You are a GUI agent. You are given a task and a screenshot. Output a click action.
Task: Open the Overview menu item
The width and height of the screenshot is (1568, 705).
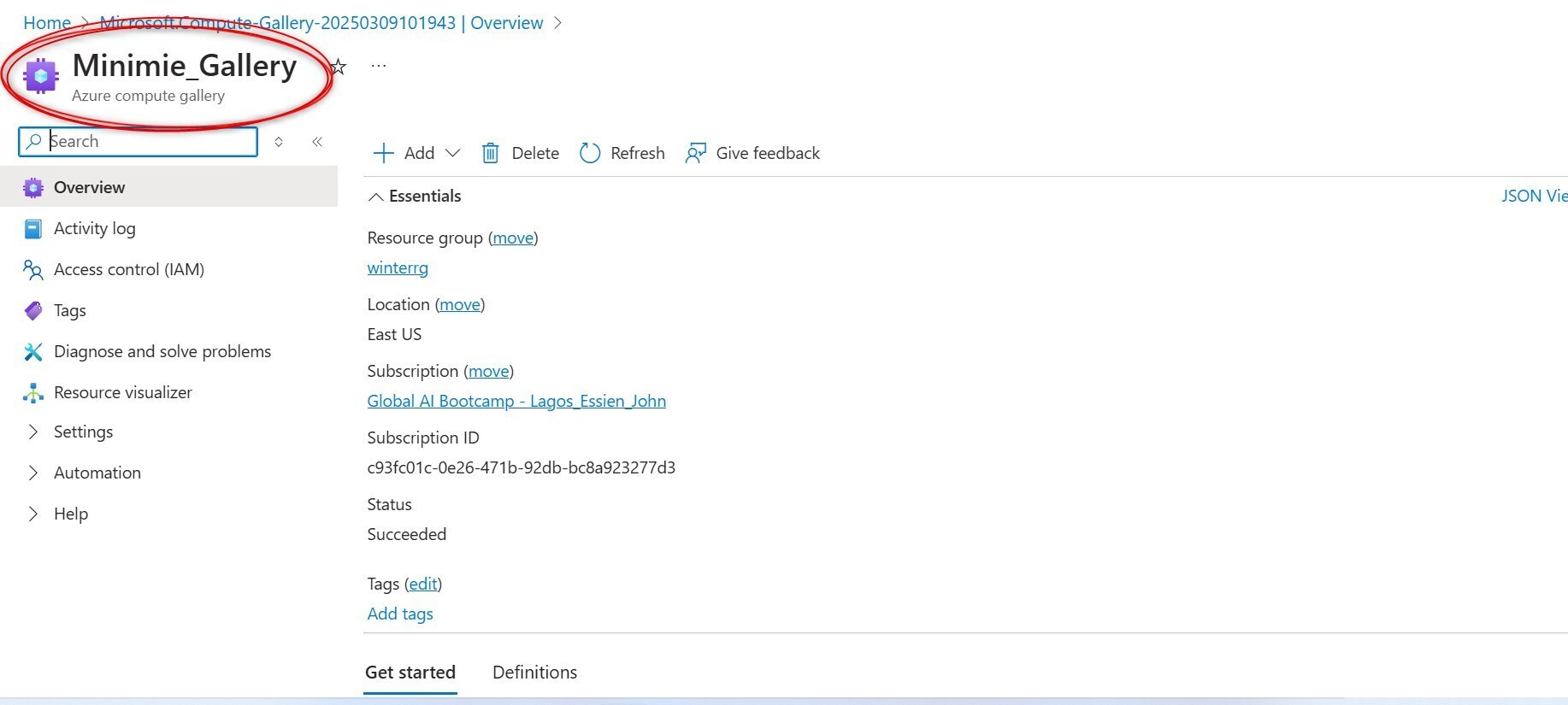(169, 187)
